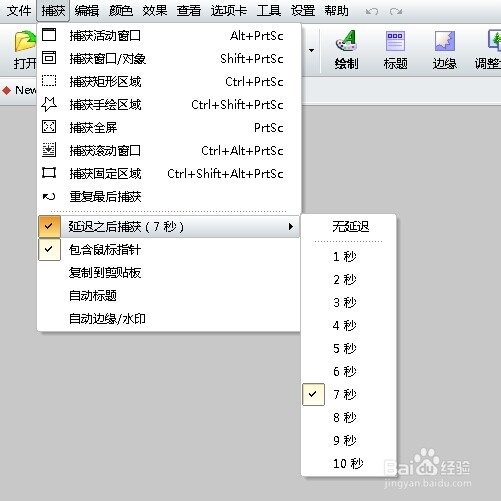Choose 重复最后捕获 menu entry
501x501 pixels.
click(169, 196)
